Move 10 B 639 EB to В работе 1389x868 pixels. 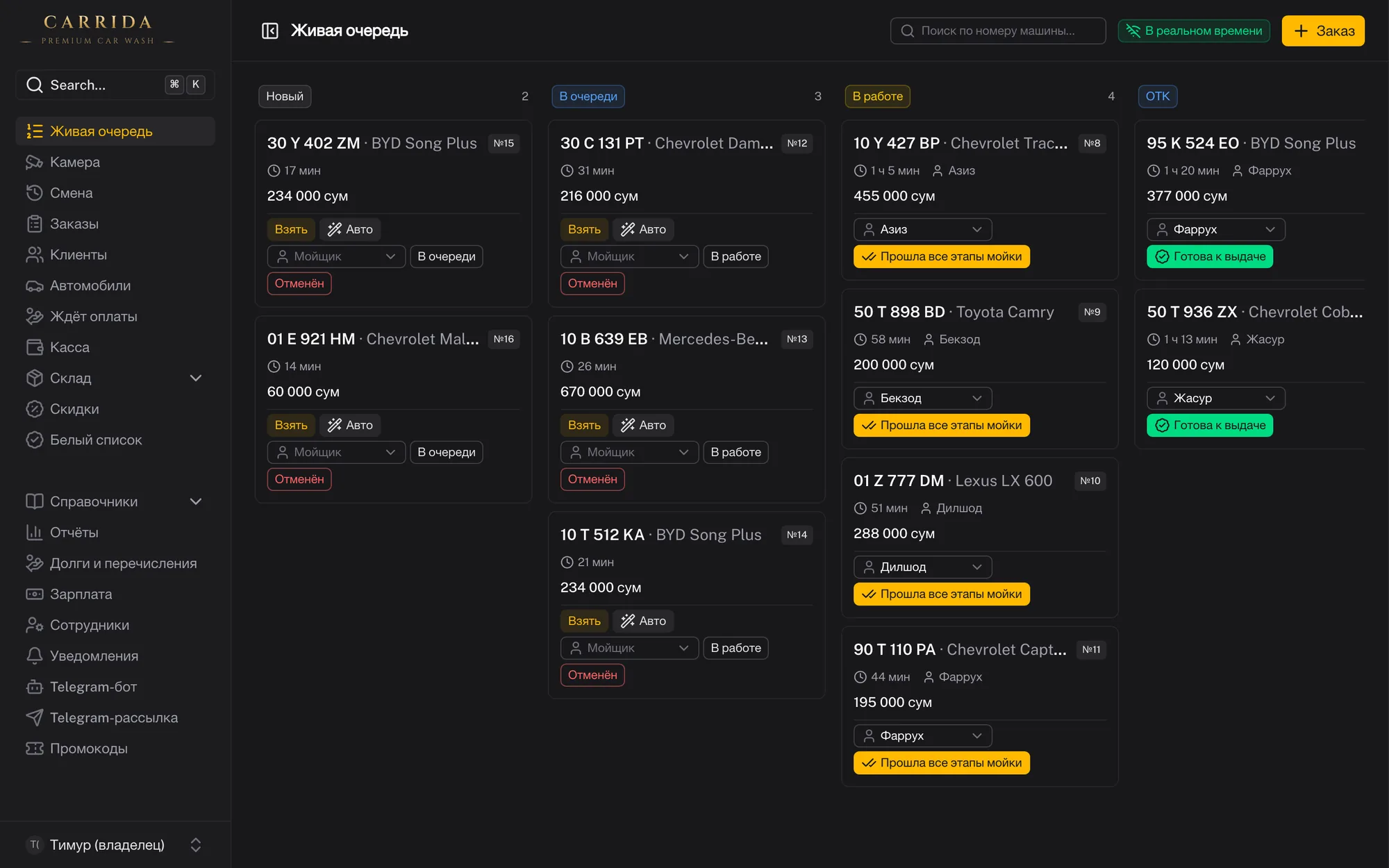(x=735, y=452)
